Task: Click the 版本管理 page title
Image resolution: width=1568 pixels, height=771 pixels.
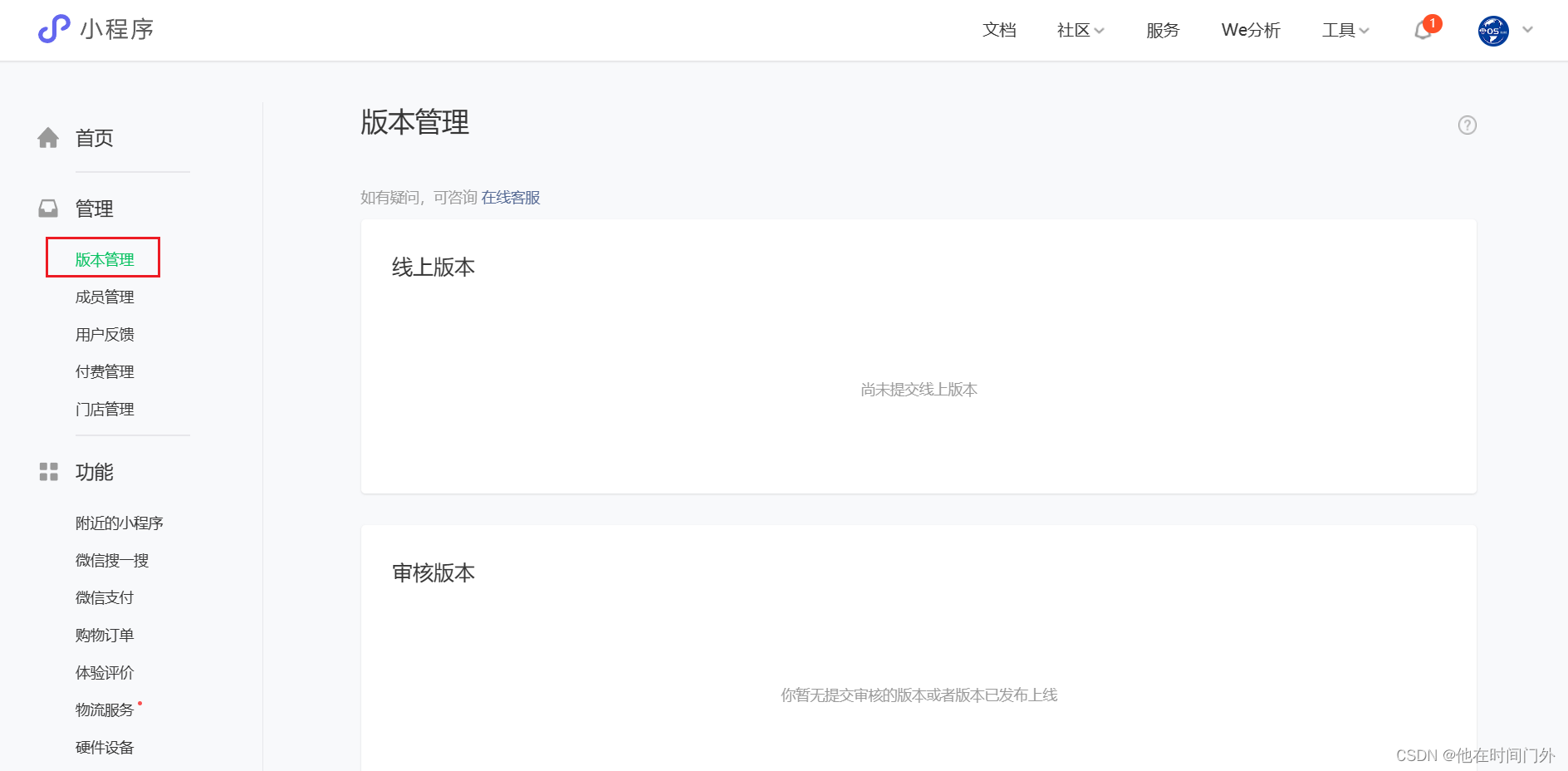Action: (414, 122)
